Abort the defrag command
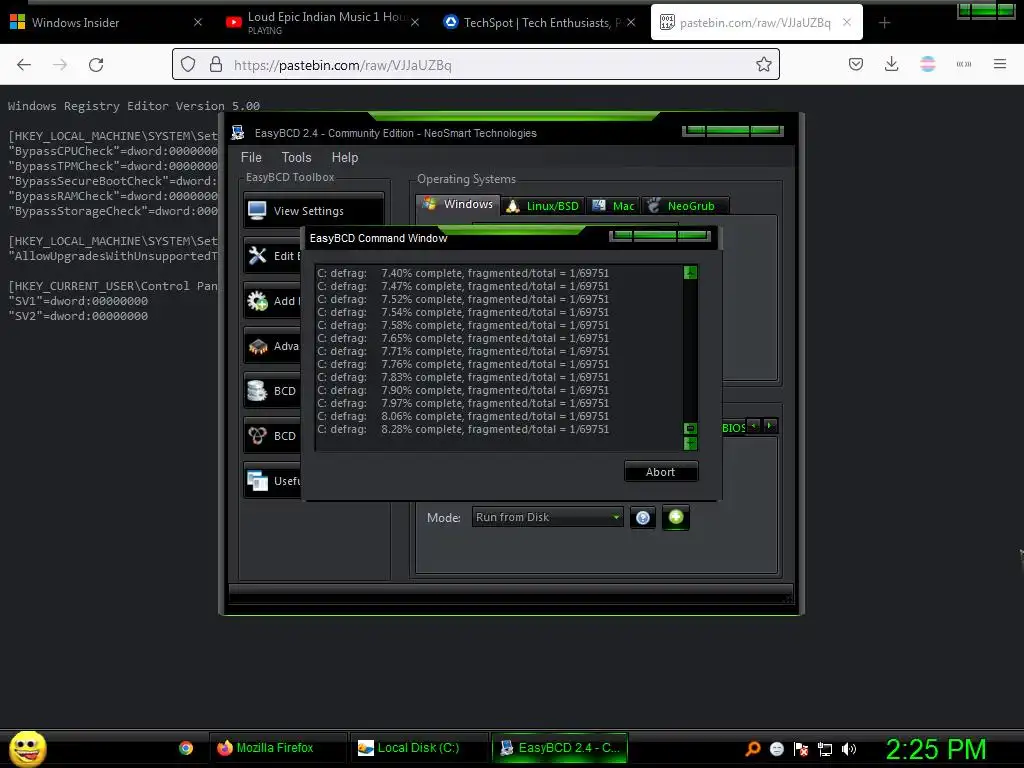This screenshot has width=1024, height=768. tap(661, 472)
